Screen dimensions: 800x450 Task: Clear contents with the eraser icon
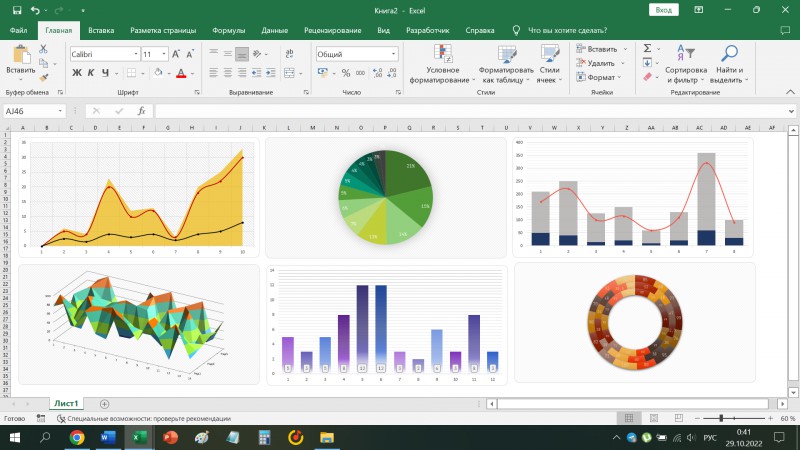(647, 77)
